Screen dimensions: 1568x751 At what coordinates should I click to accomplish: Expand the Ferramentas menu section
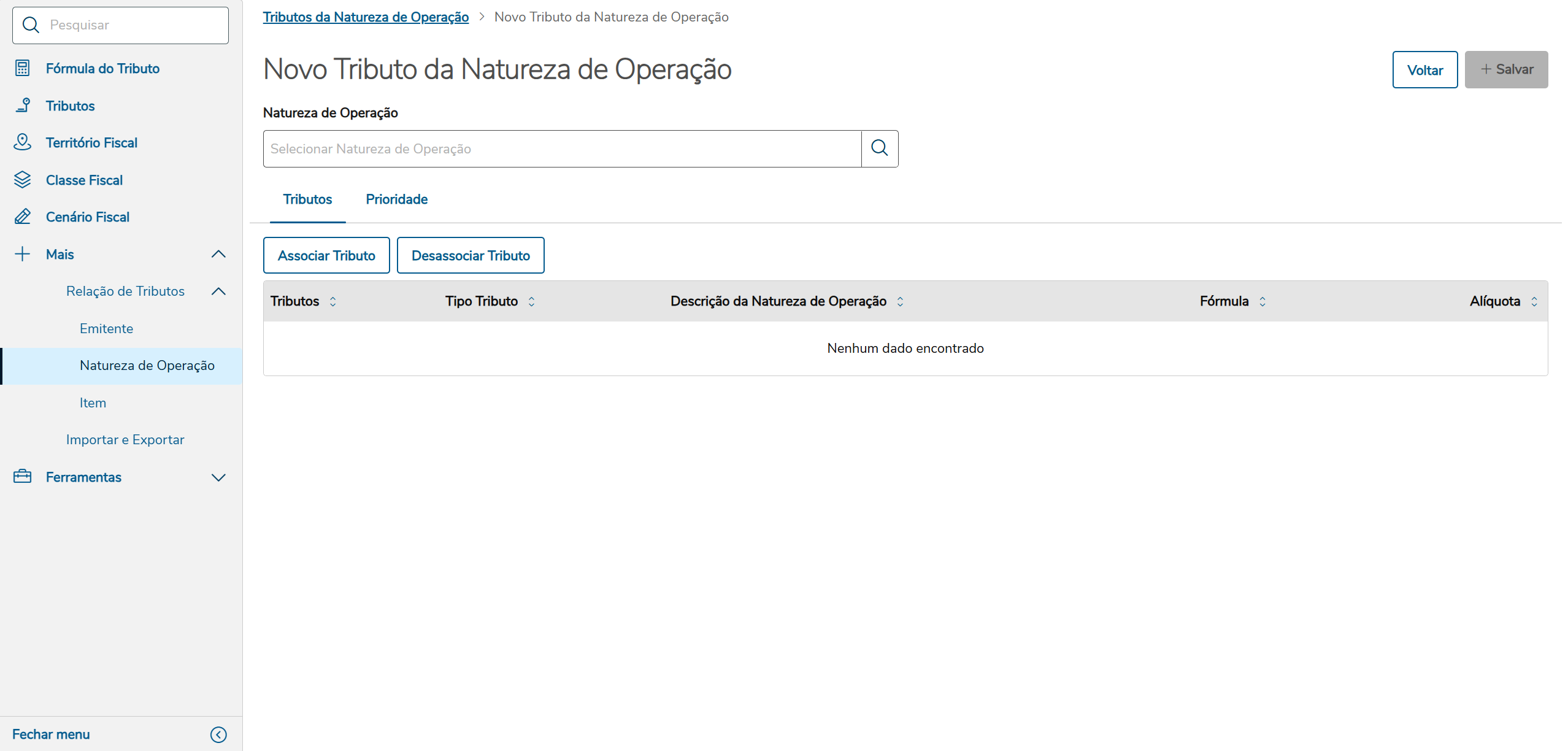218,477
